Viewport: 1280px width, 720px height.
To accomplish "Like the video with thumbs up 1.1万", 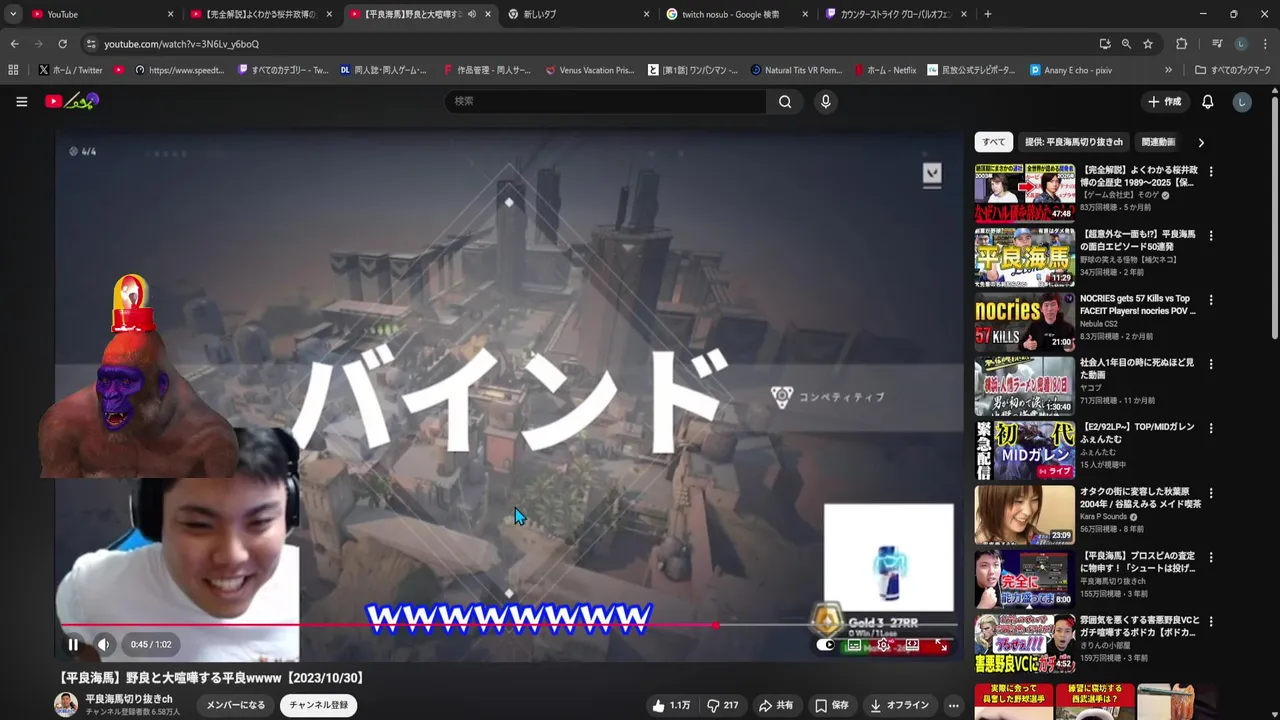I will click(671, 705).
